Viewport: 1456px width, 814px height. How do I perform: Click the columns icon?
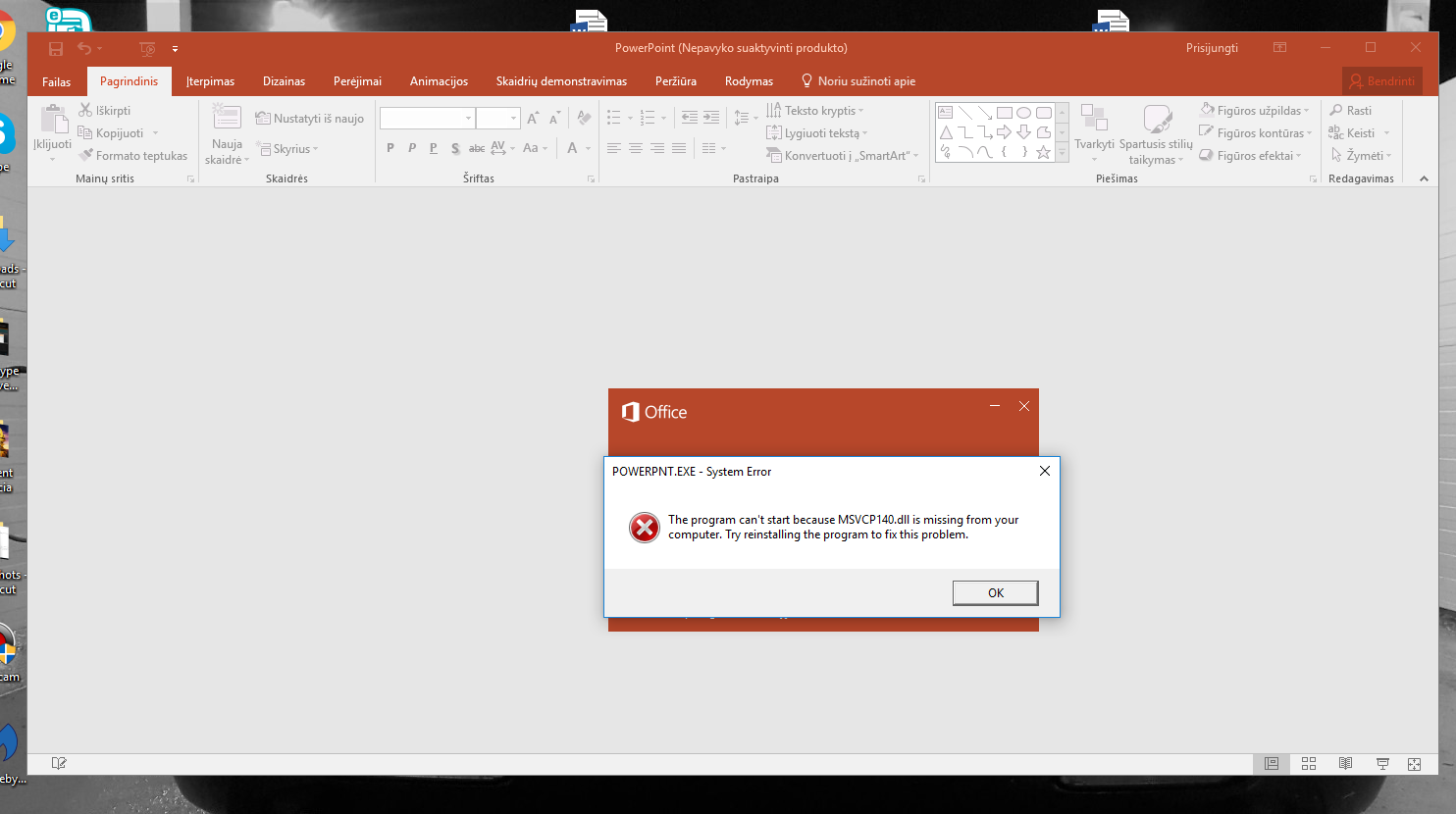pyautogui.click(x=709, y=148)
